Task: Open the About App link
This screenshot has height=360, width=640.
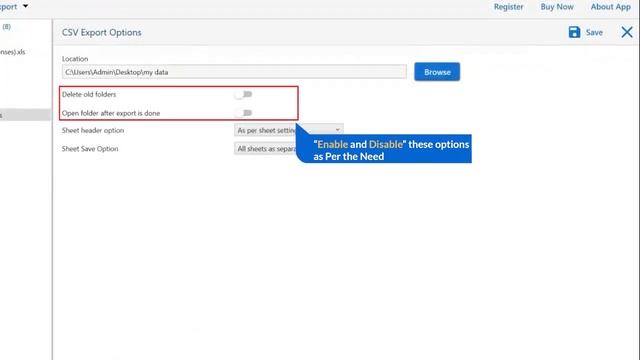Action: (611, 7)
